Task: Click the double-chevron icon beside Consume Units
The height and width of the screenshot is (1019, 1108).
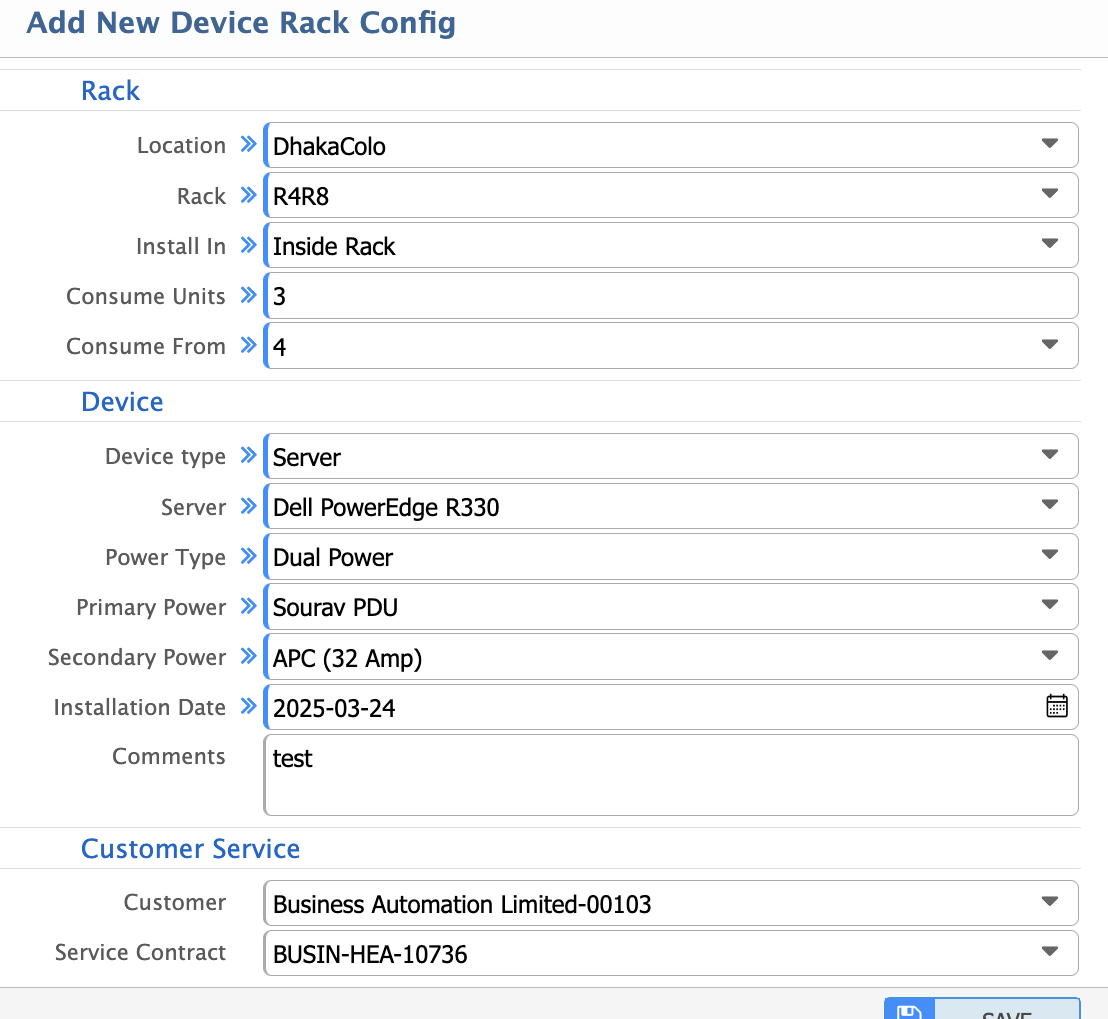Action: pyautogui.click(x=246, y=296)
